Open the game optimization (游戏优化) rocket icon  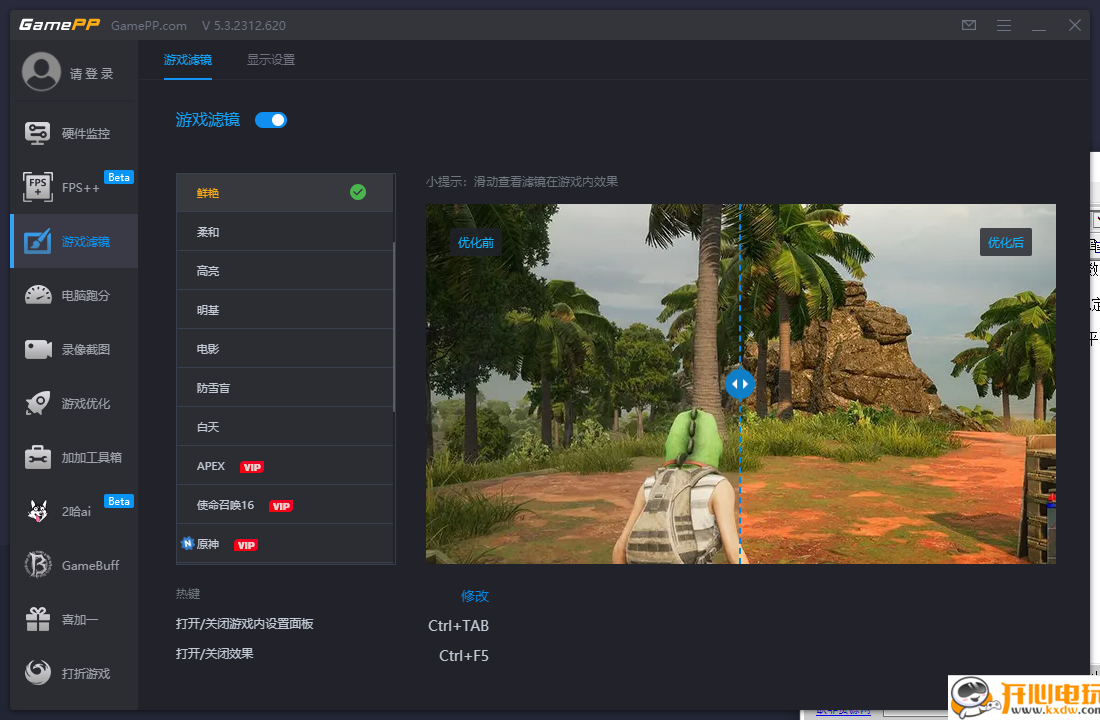[x=37, y=403]
